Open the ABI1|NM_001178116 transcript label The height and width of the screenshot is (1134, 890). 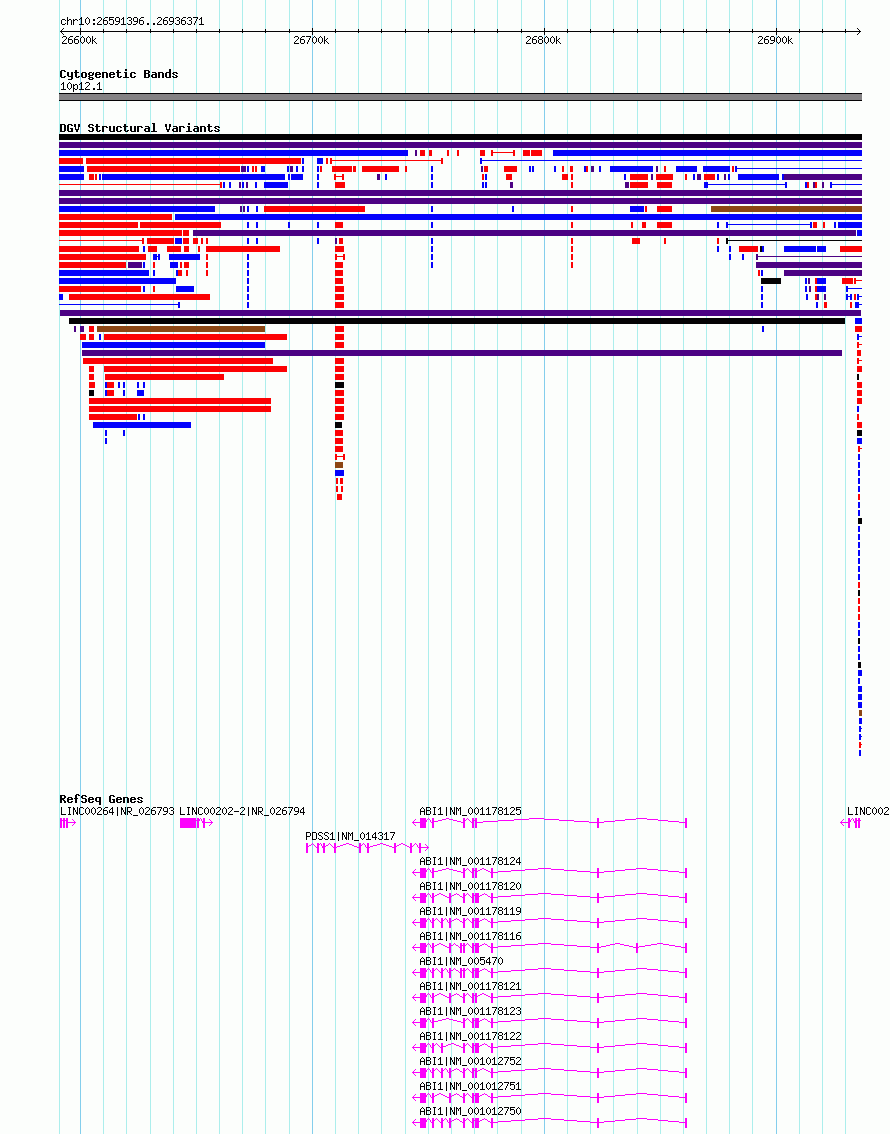pyautogui.click(x=470, y=936)
